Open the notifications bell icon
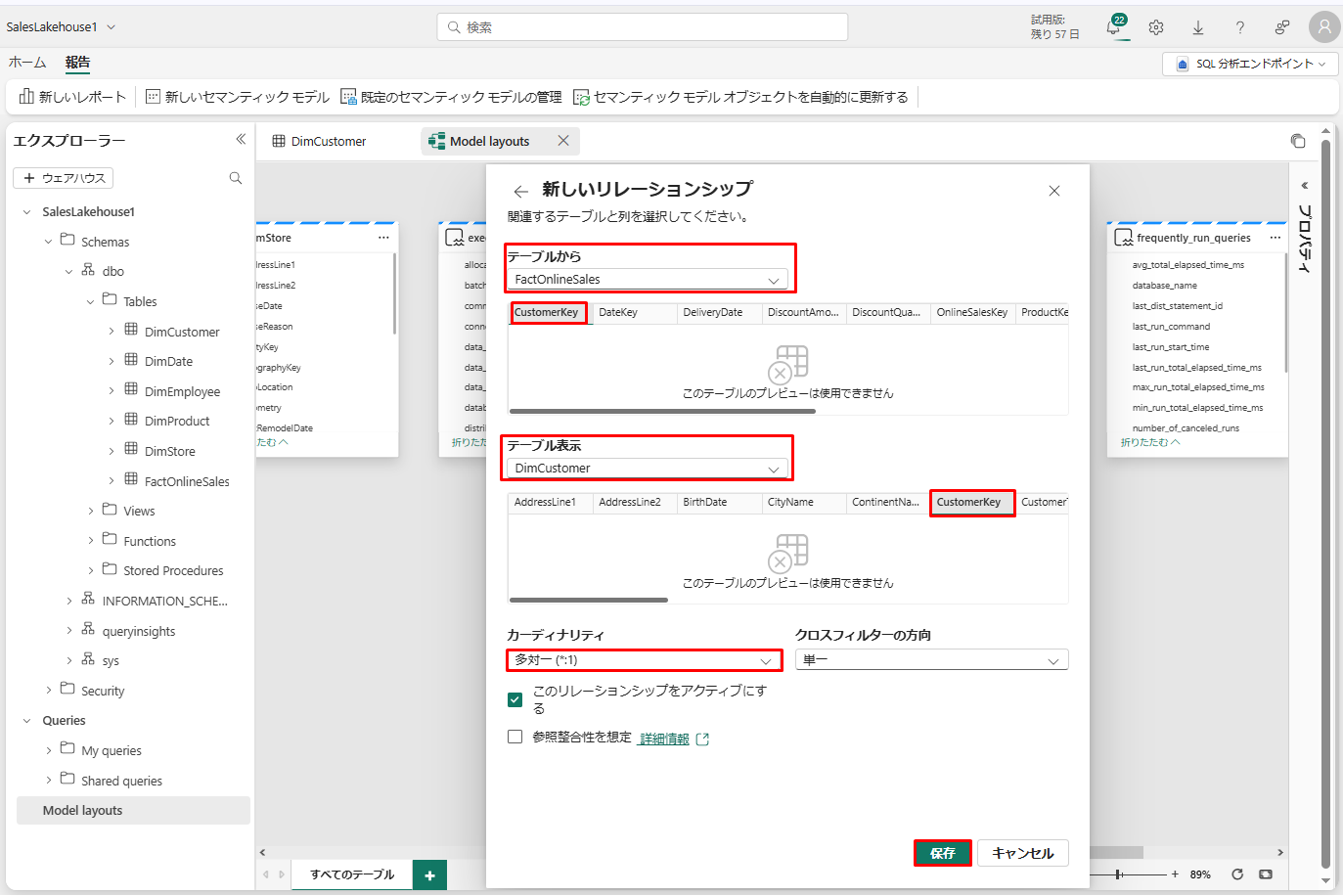The height and width of the screenshot is (896, 1343). coord(1113,27)
